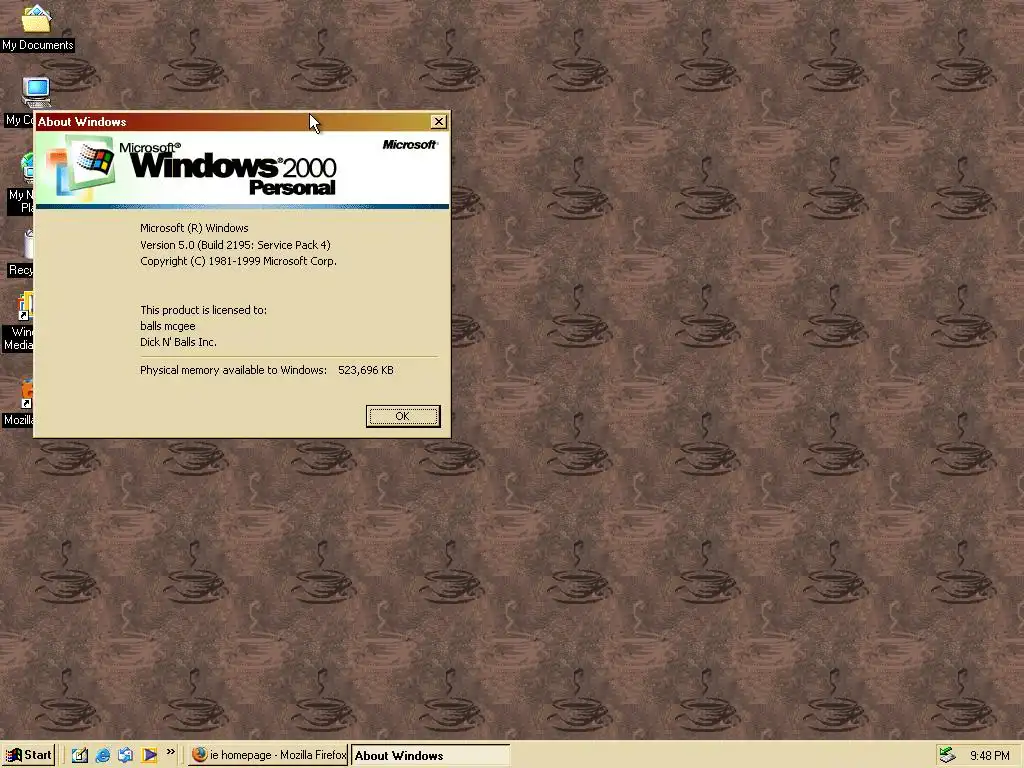Launch Internet Explorer from quick launch
This screenshot has height=768, width=1024.
coord(103,756)
